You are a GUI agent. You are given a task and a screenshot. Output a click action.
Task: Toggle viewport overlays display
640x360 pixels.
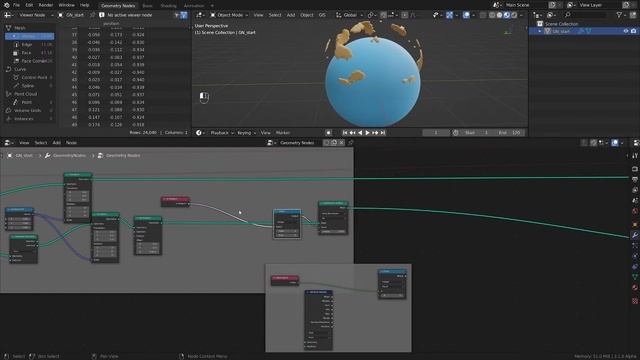coord(466,15)
